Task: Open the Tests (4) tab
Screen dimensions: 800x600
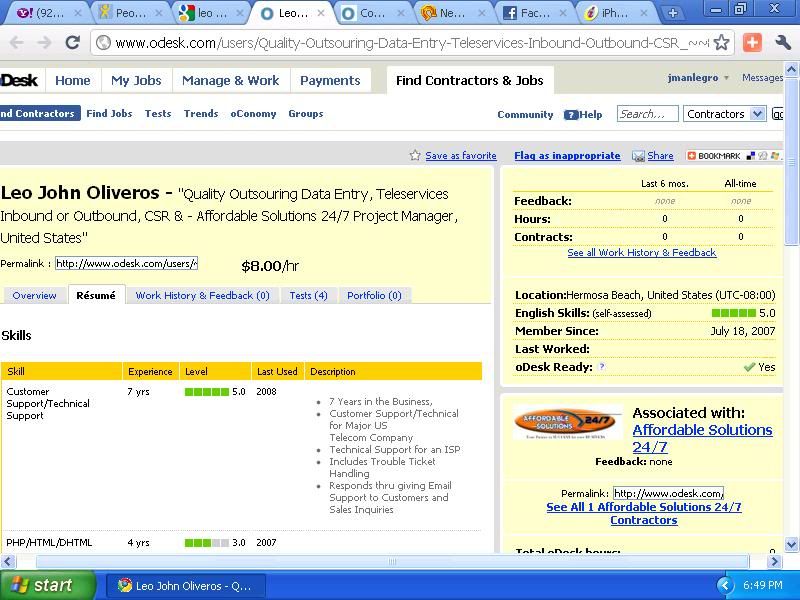Action: 308,295
